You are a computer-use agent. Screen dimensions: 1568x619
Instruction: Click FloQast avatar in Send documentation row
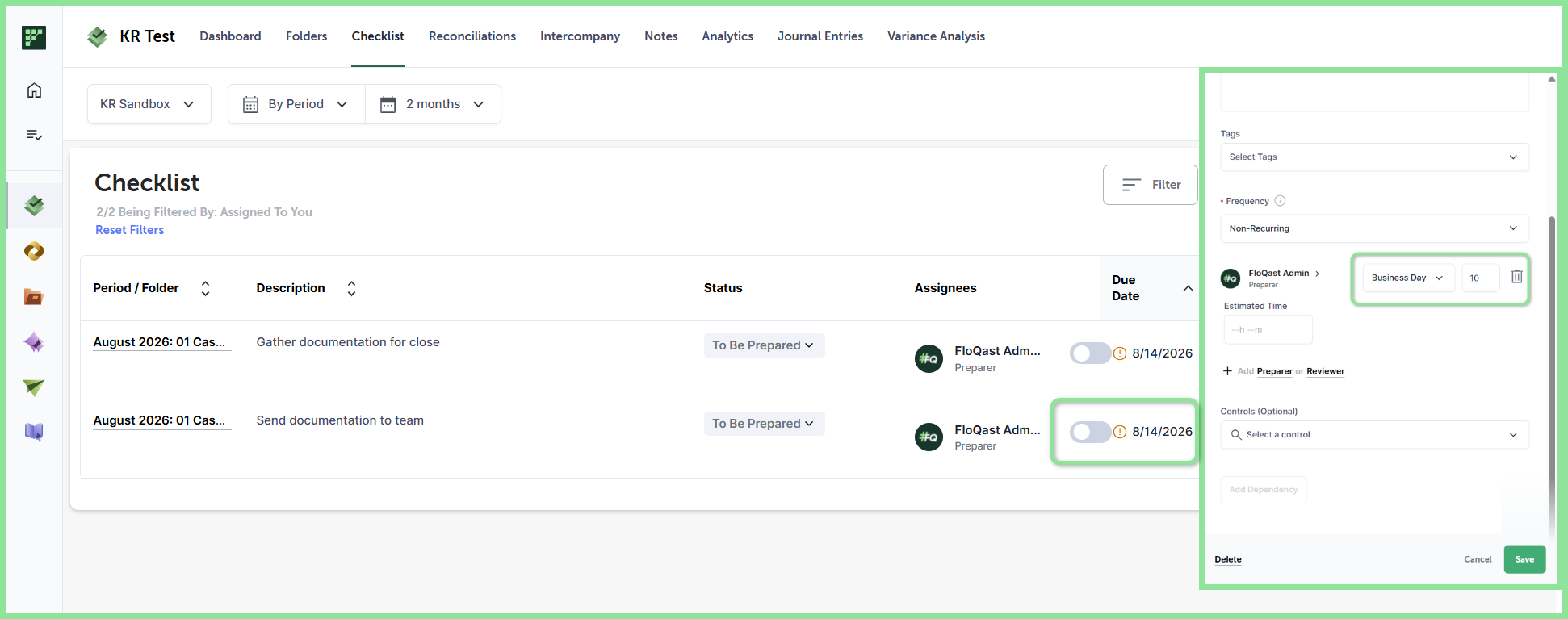929,437
